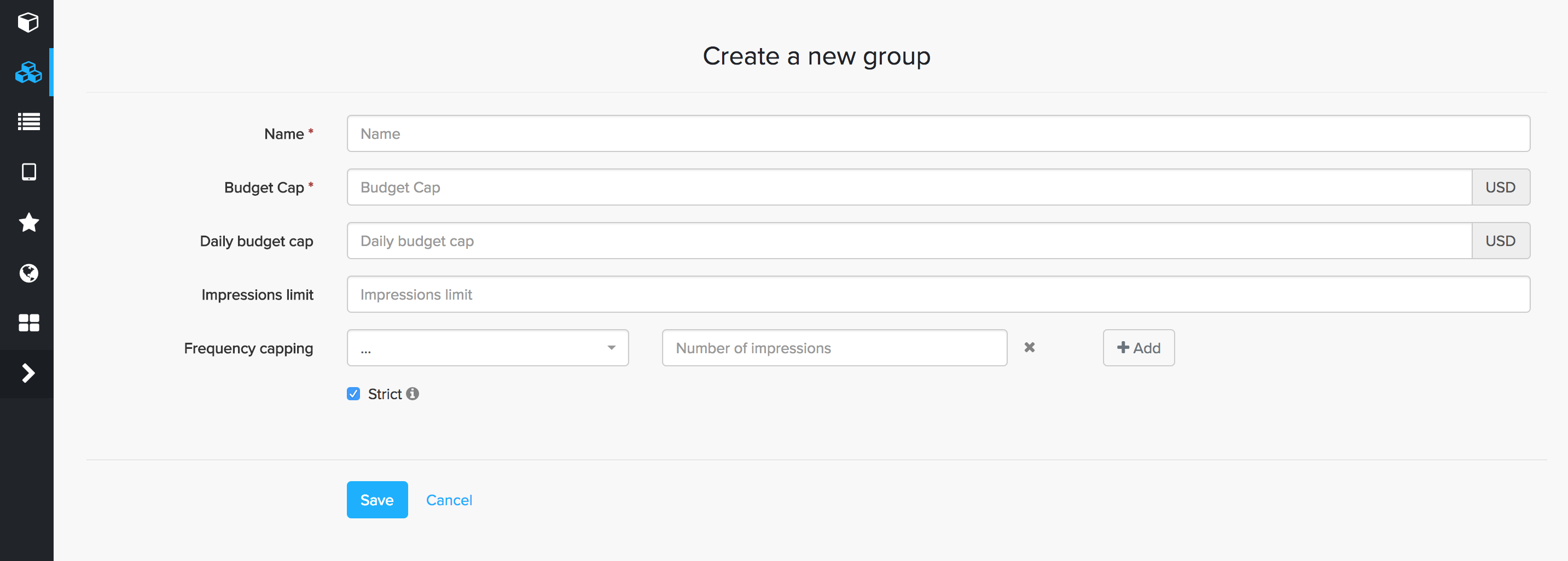Screen dimensions: 1568x561
Task: Click the tablet device sidebar icon
Action: pyautogui.click(x=28, y=172)
